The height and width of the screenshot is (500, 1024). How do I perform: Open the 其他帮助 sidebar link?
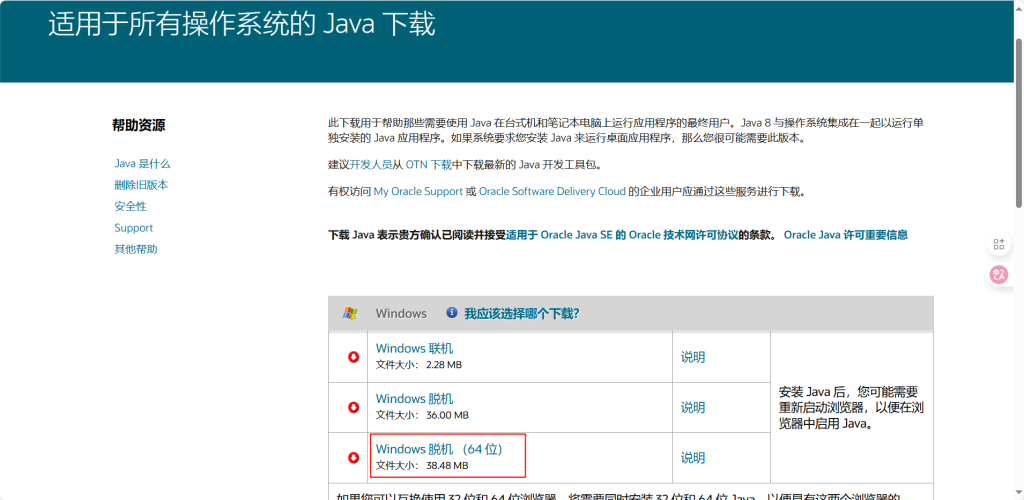[x=136, y=249]
